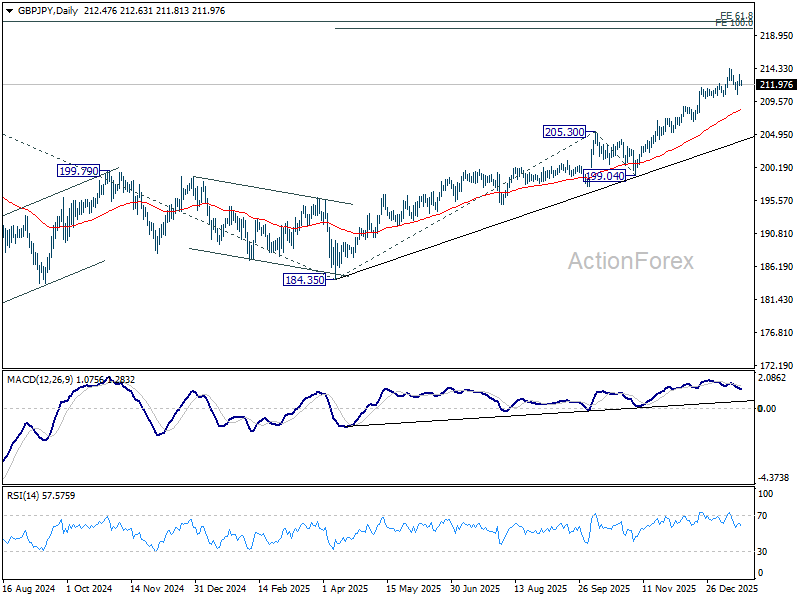The width and height of the screenshot is (800, 600).
Task: Click the current price tag 211.976
Action: [x=776, y=85]
